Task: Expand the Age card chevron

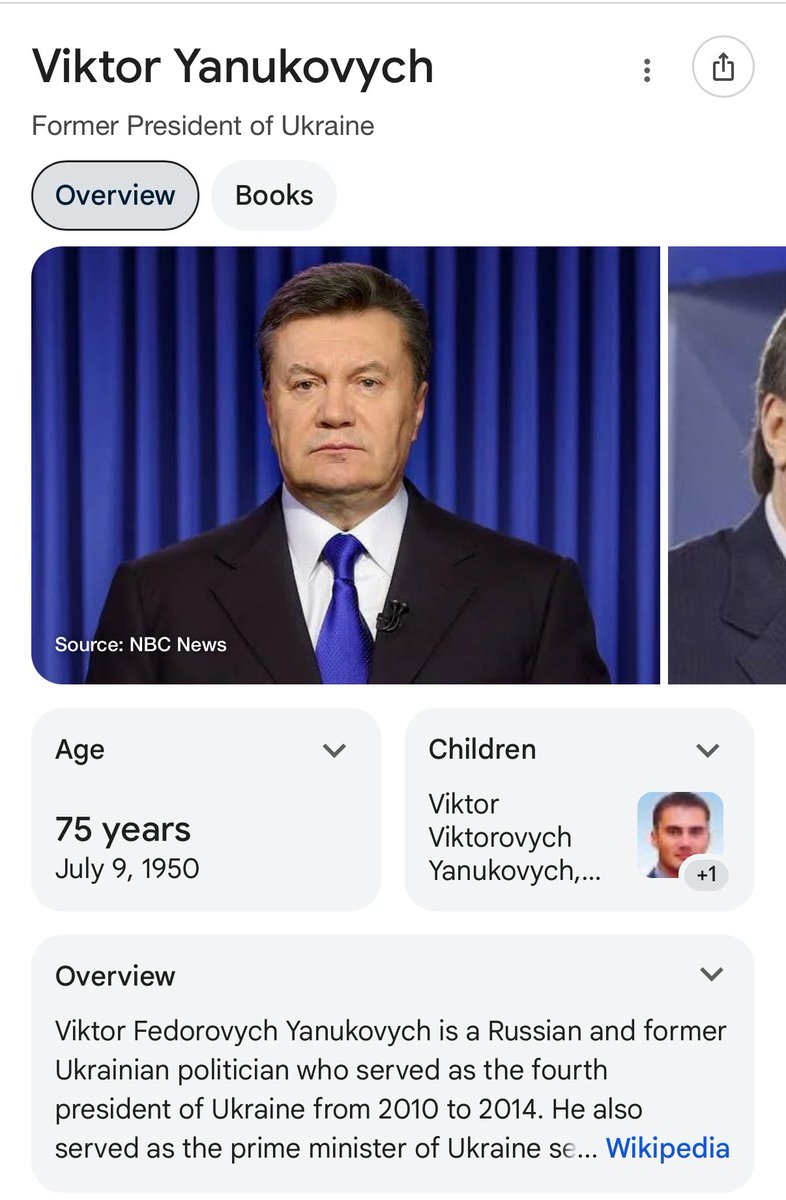Action: tap(334, 750)
